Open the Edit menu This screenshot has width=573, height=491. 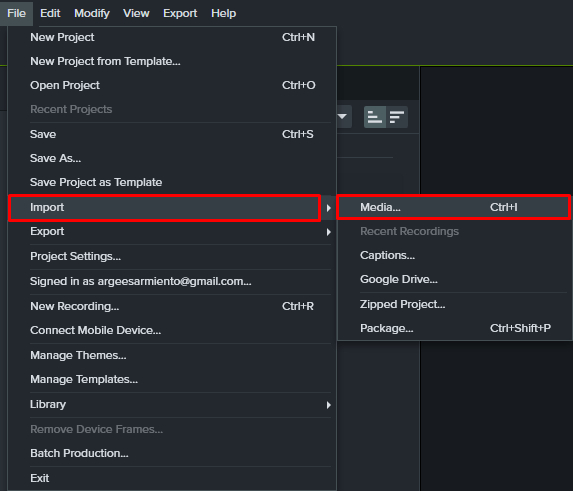point(50,13)
